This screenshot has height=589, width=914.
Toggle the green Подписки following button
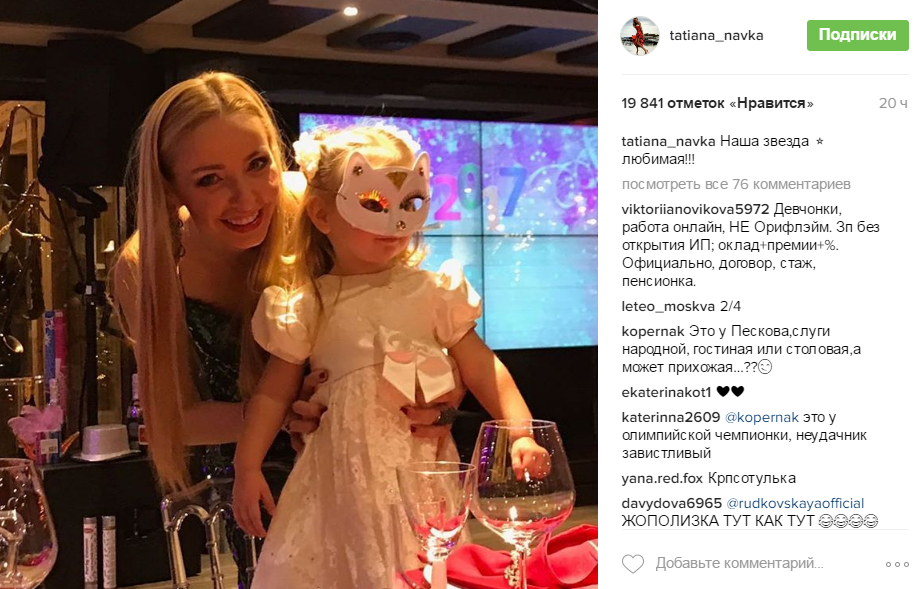point(857,34)
